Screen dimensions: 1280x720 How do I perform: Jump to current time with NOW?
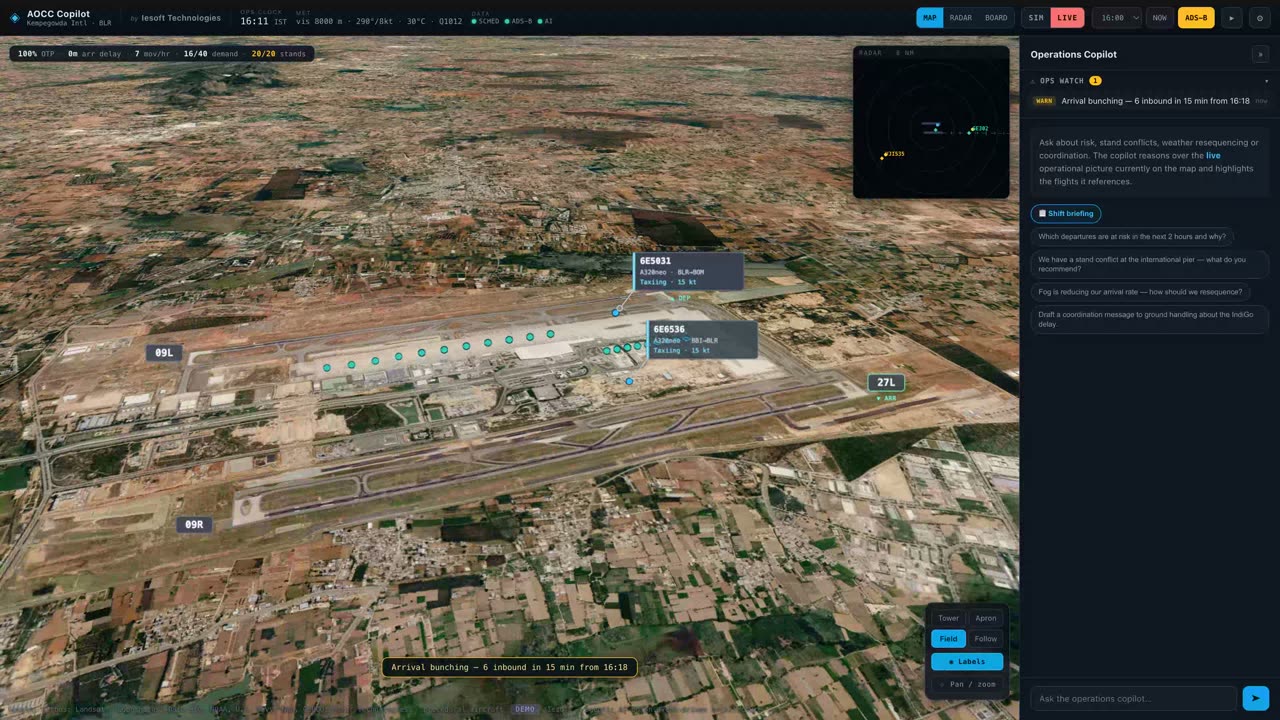1159,18
